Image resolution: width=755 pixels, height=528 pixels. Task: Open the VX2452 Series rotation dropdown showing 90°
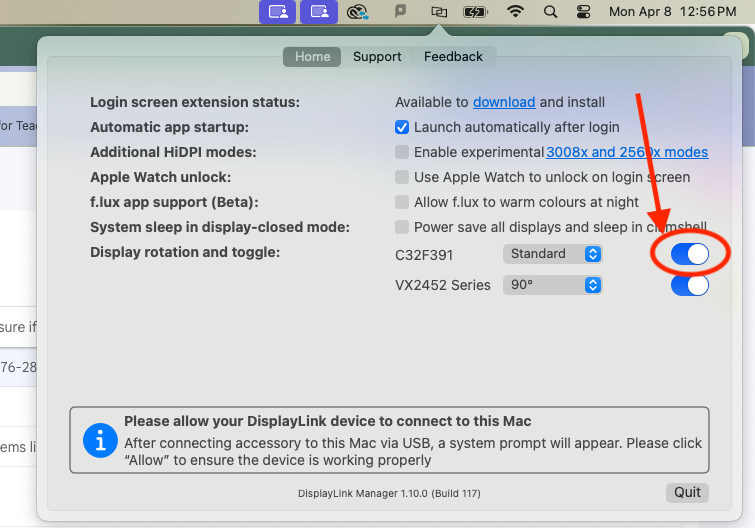553,285
